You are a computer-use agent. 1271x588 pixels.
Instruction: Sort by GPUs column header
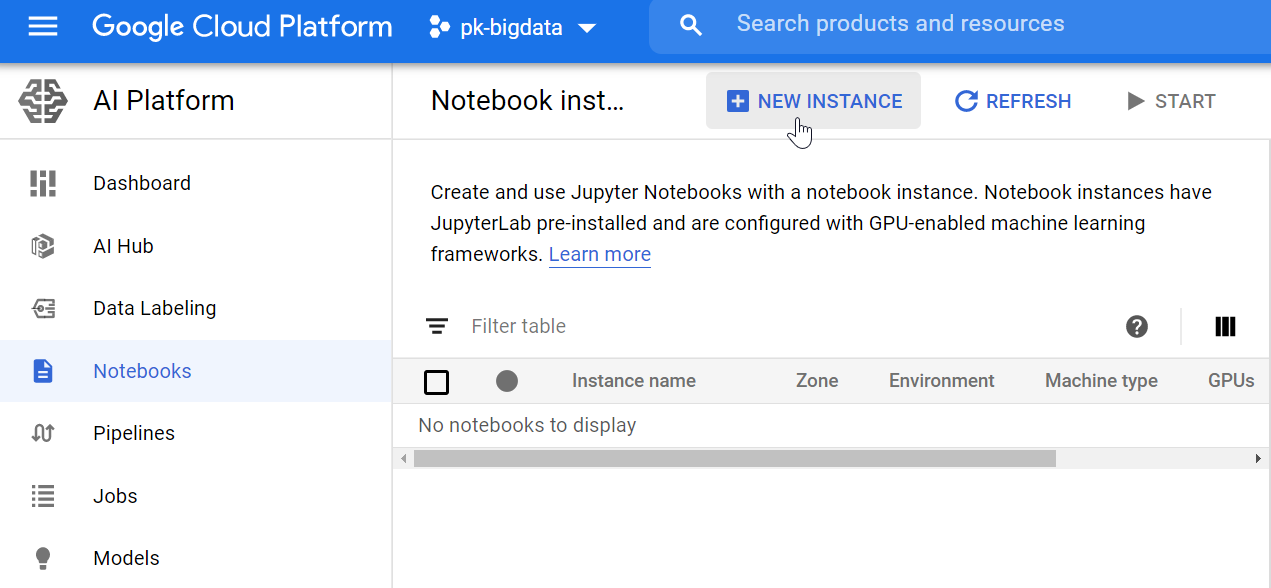click(x=1231, y=381)
